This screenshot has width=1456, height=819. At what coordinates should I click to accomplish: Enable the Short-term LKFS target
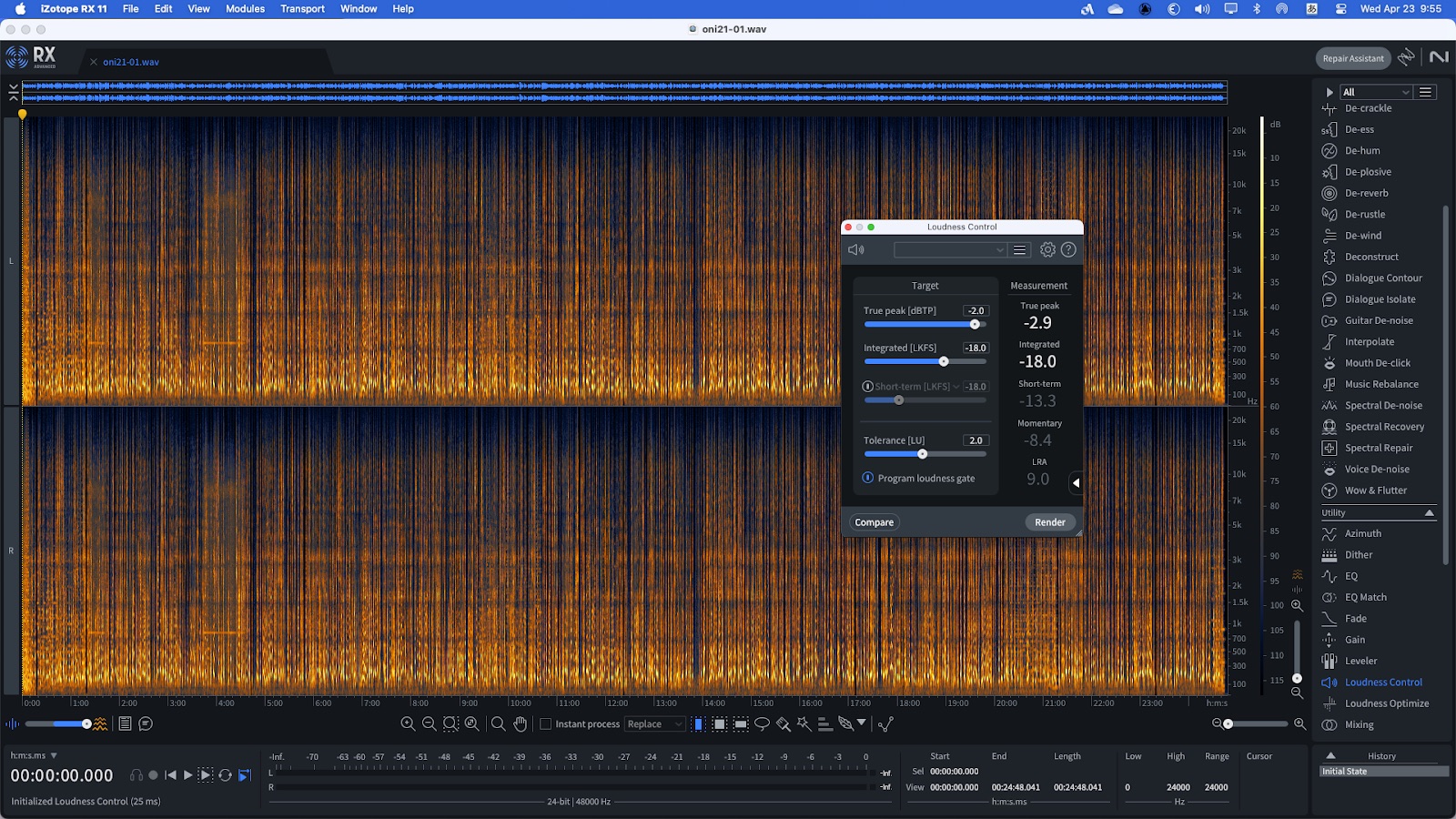(868, 387)
